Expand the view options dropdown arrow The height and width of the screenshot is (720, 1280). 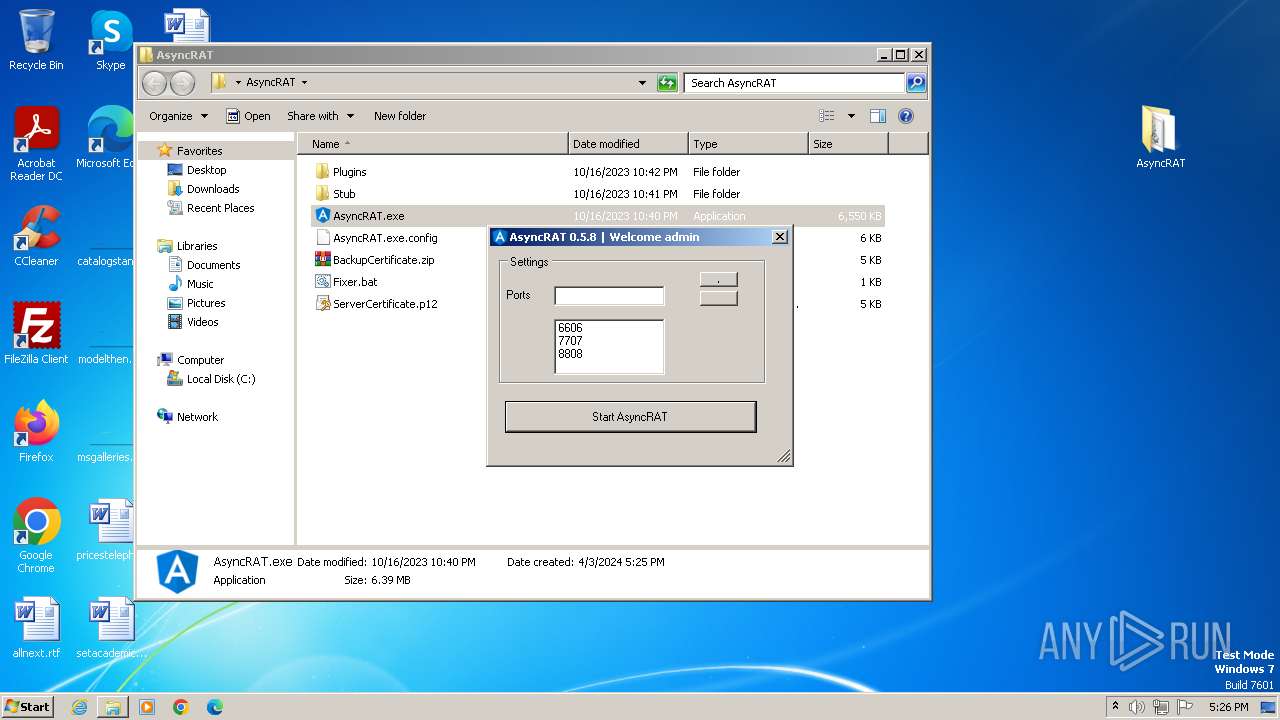tap(851, 116)
